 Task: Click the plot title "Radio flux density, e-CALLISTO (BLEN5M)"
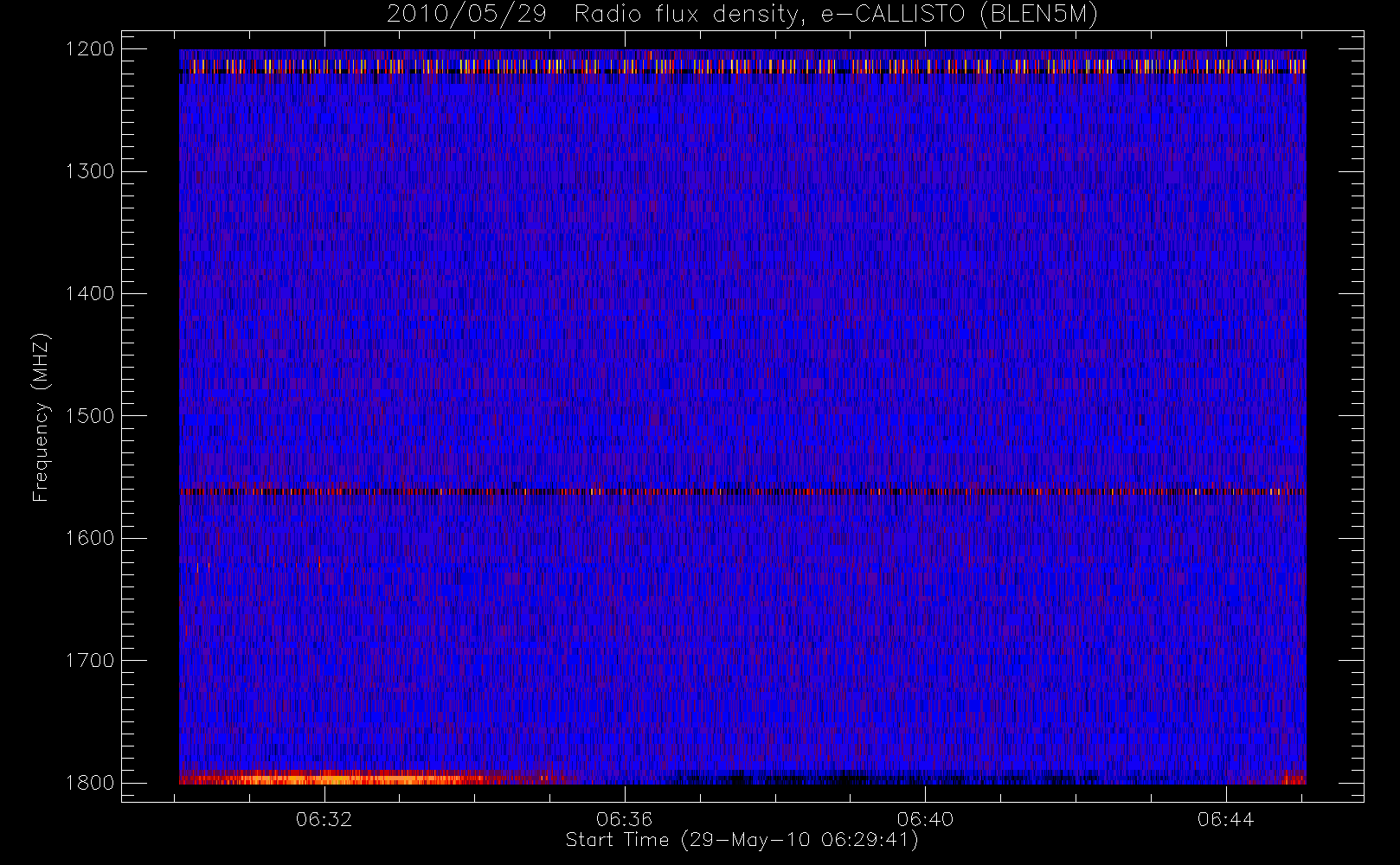836,15
